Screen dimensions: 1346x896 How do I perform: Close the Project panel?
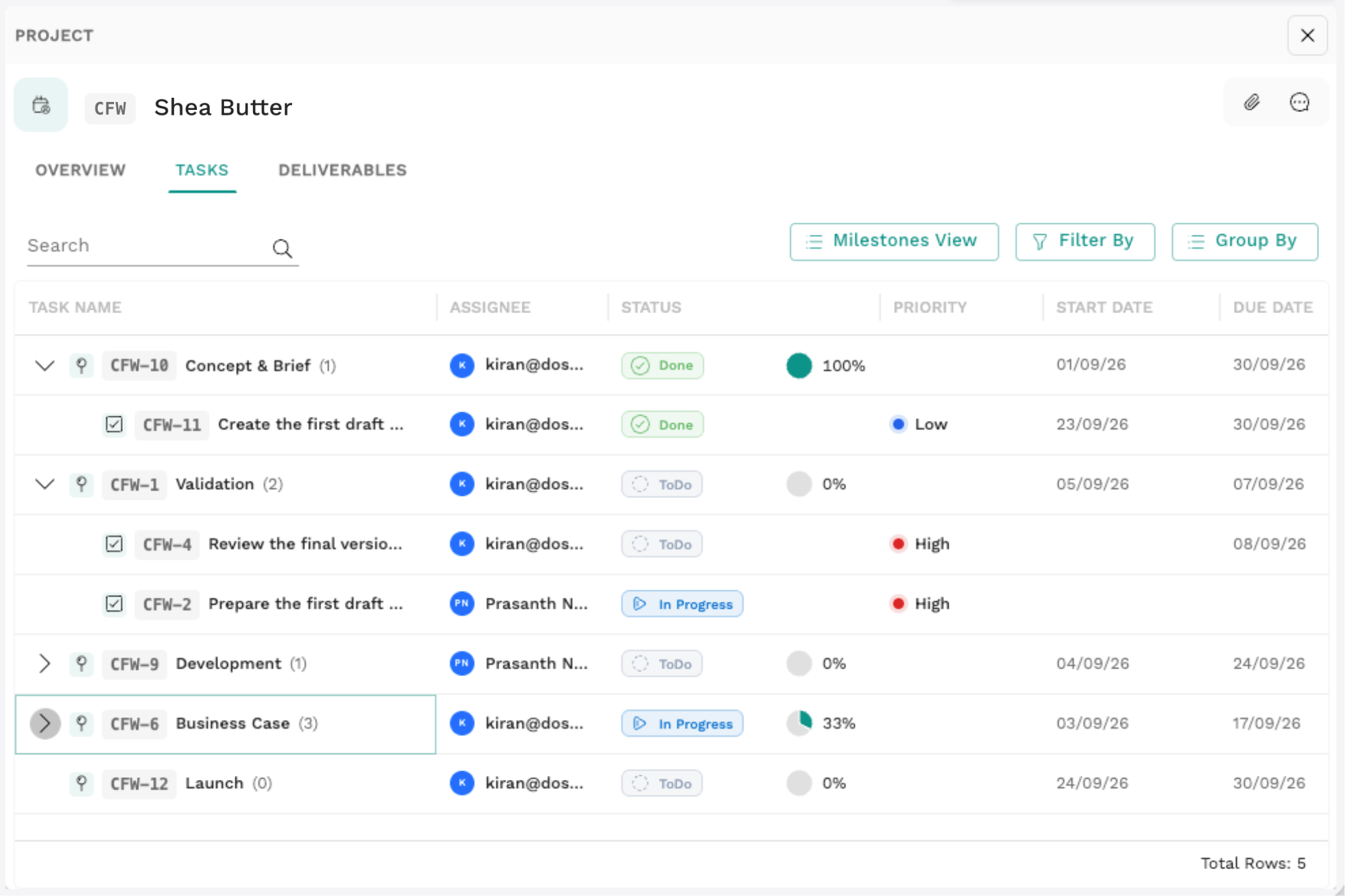tap(1308, 35)
